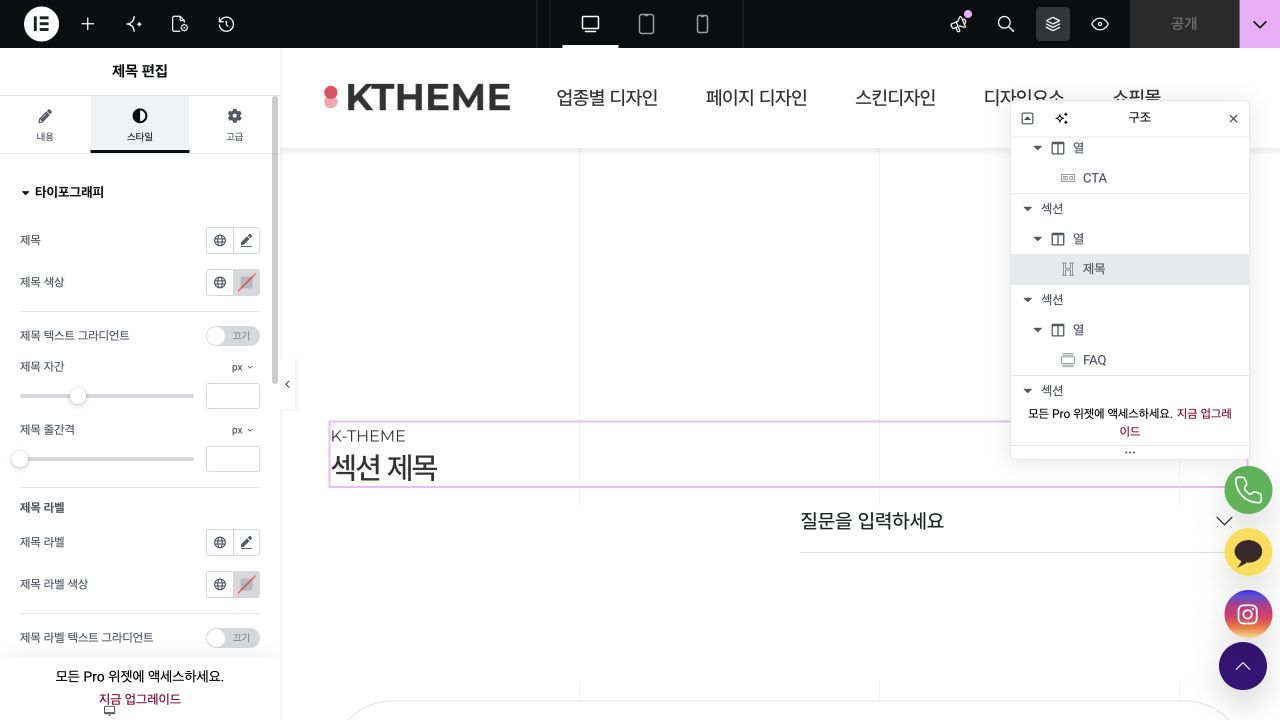Open the AI sparkle tool in top bar
Viewport: 1280px width, 720px height.
pyautogui.click(x=134, y=24)
